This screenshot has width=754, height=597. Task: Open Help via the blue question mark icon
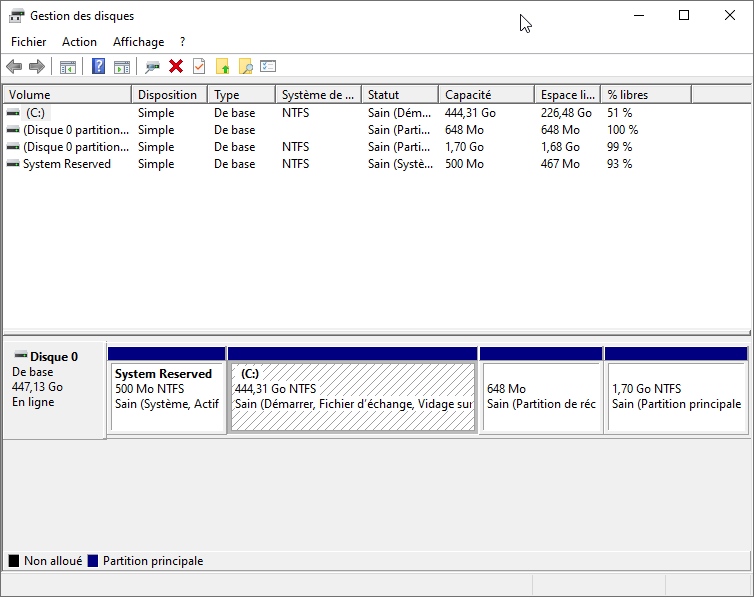point(98,67)
